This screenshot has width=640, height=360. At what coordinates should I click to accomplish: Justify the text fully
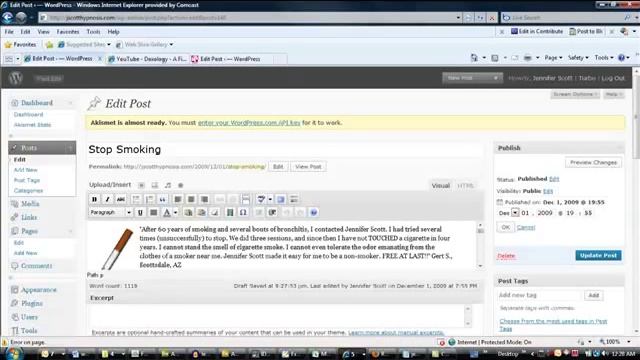tap(153, 212)
